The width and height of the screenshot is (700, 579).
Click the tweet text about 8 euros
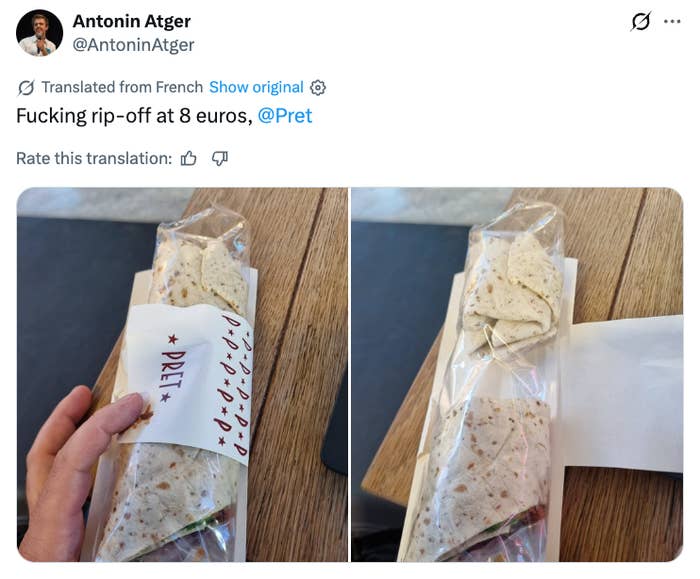(134, 116)
